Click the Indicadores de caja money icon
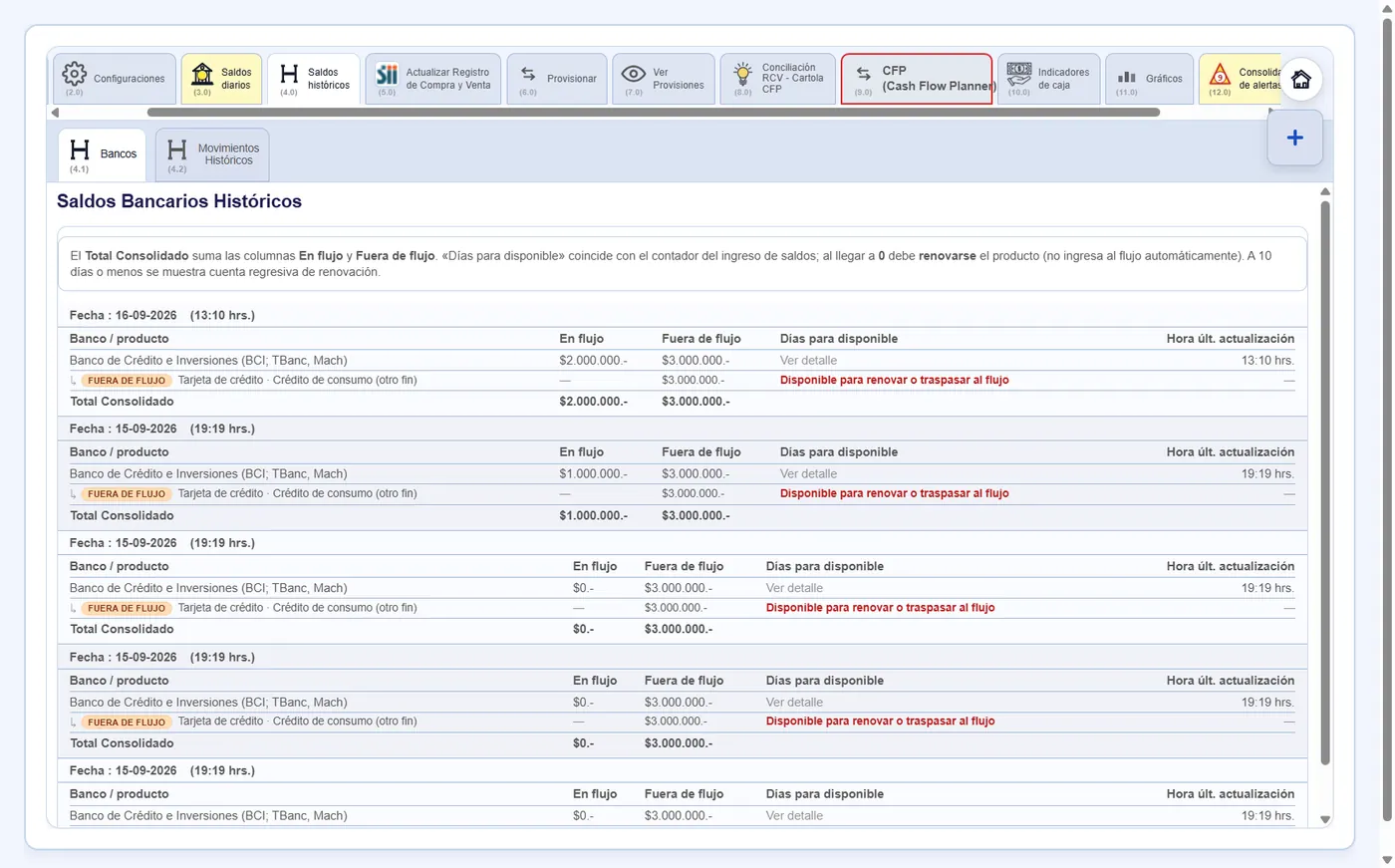Image resolution: width=1395 pixels, height=868 pixels. click(x=1018, y=74)
